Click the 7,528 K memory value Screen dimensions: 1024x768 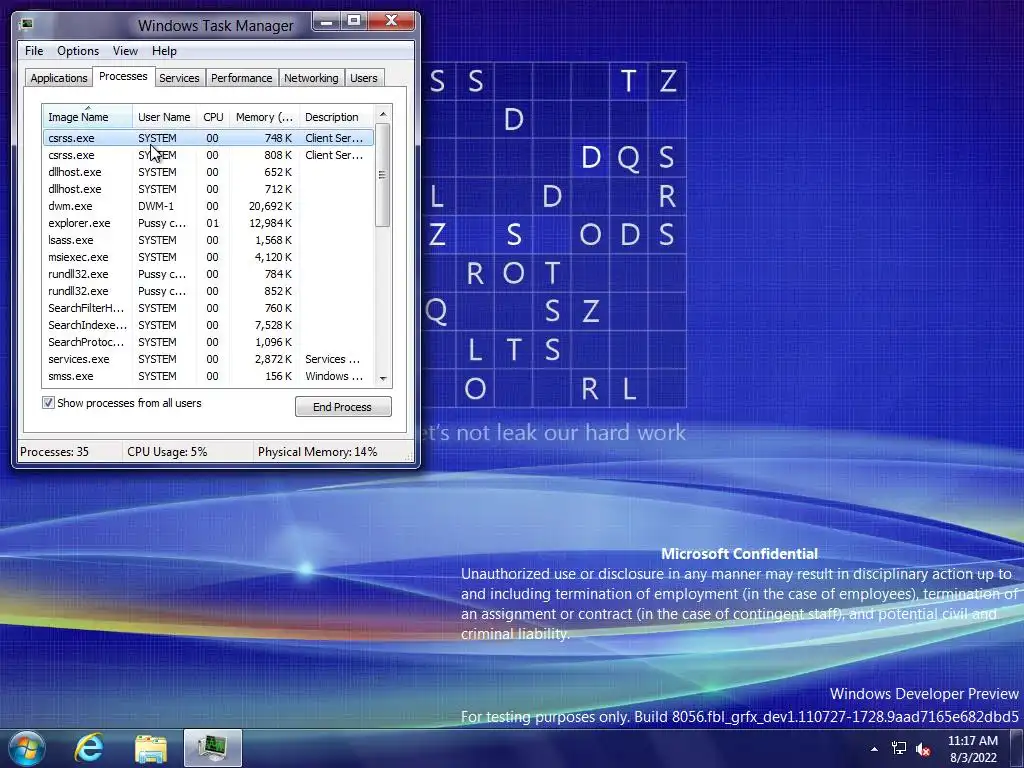[x=274, y=325]
